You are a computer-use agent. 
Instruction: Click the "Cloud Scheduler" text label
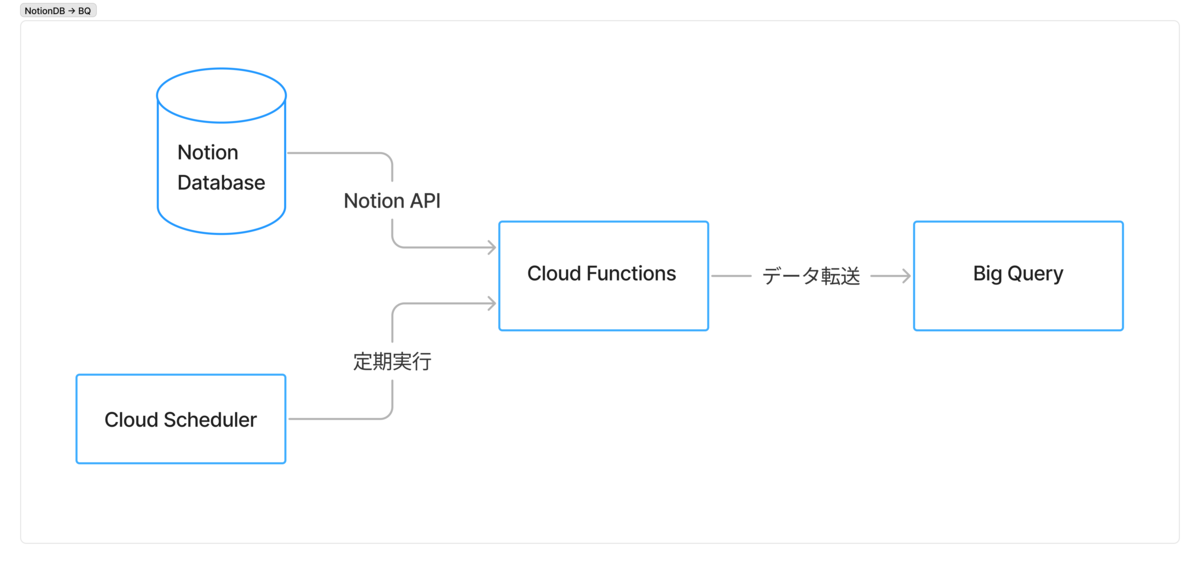(x=181, y=420)
